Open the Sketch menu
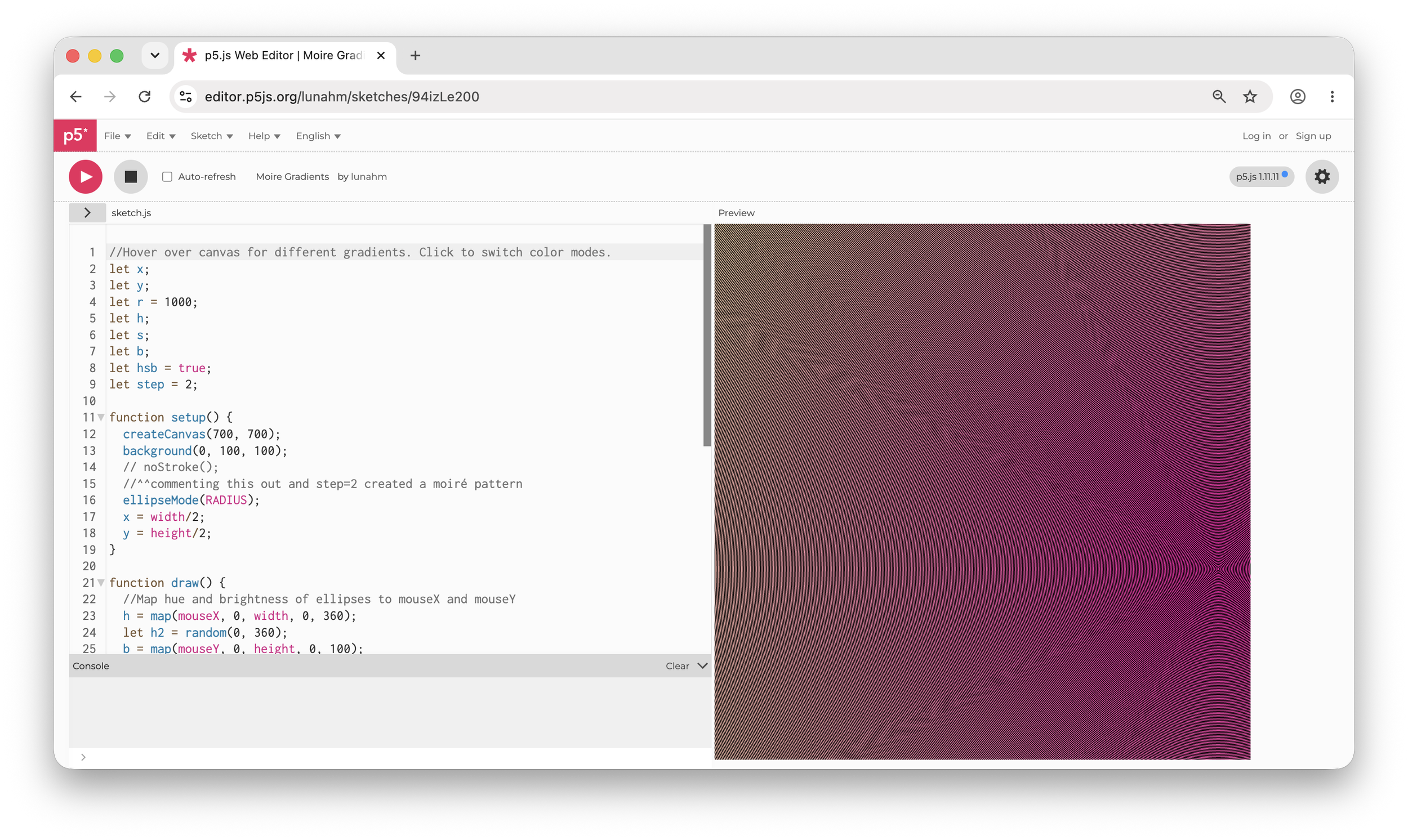 [212, 136]
